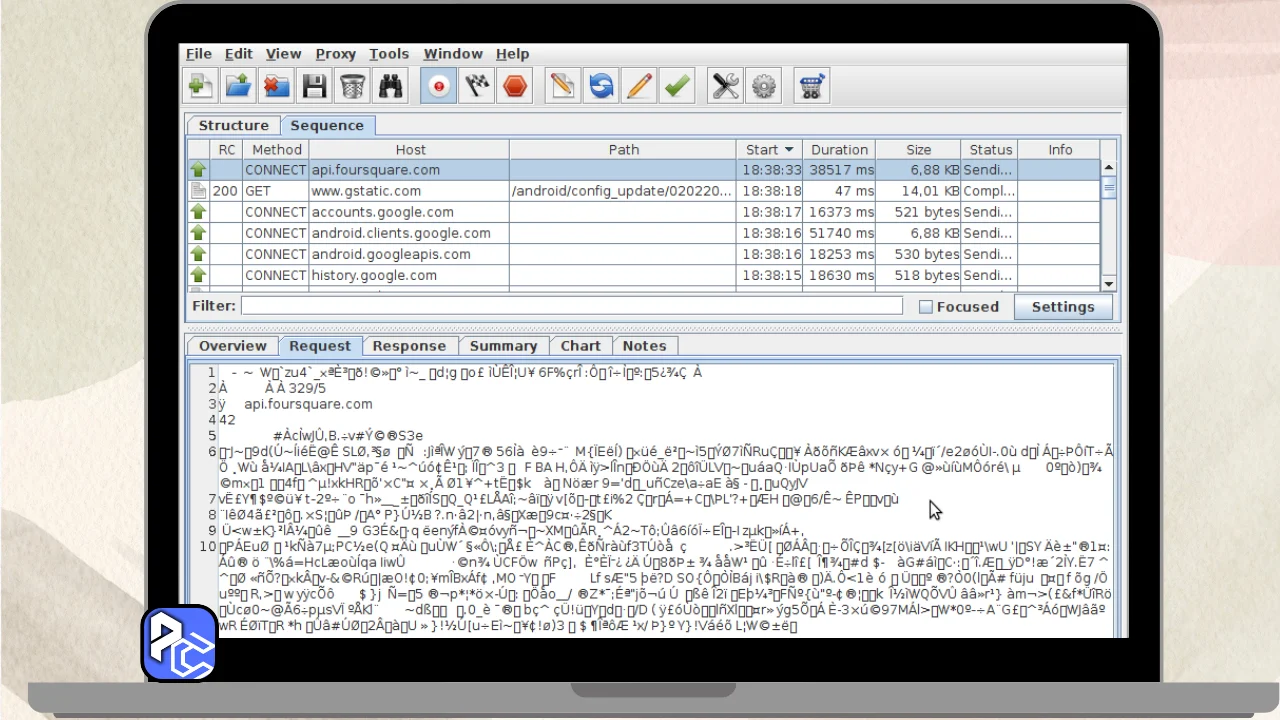Click the green checkmark Validate icon
Image resolution: width=1280 pixels, height=720 pixels.
(678, 87)
